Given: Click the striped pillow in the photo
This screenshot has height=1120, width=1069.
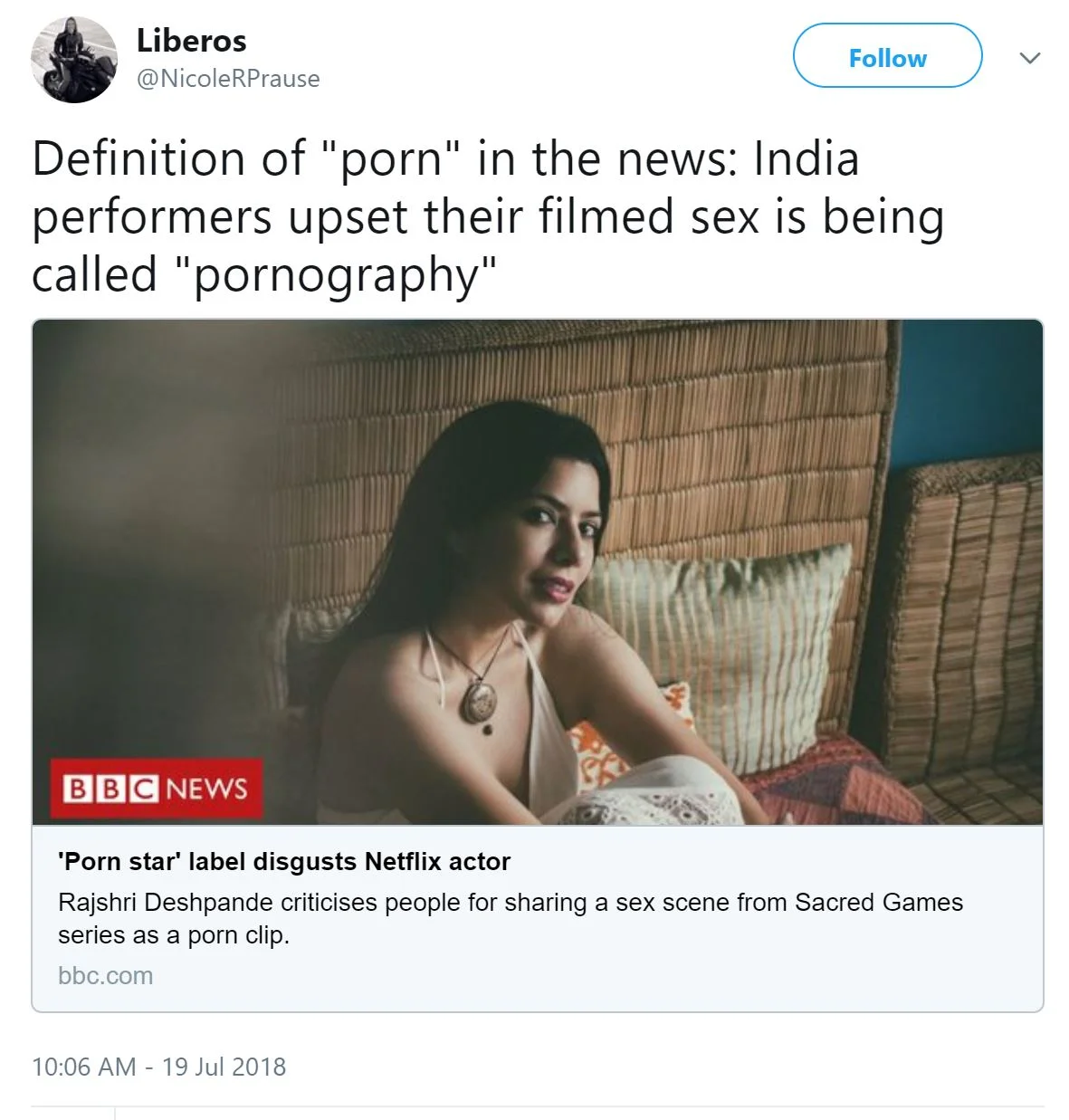Looking at the screenshot, I should [x=724, y=634].
